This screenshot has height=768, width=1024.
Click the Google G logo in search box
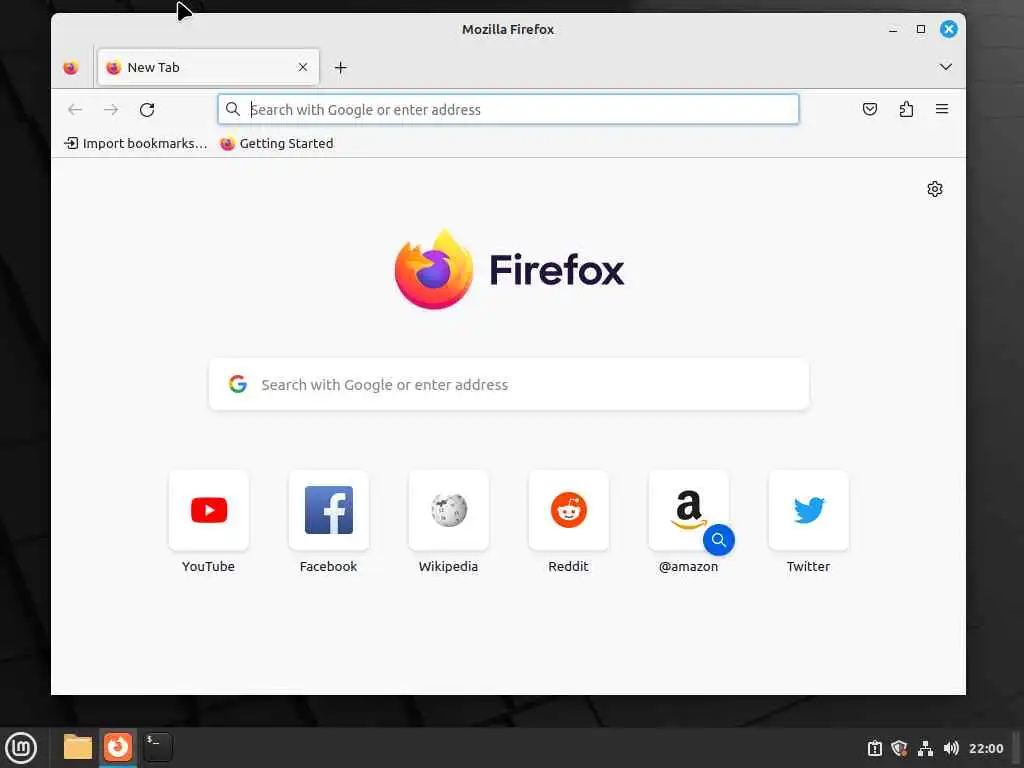pos(238,384)
